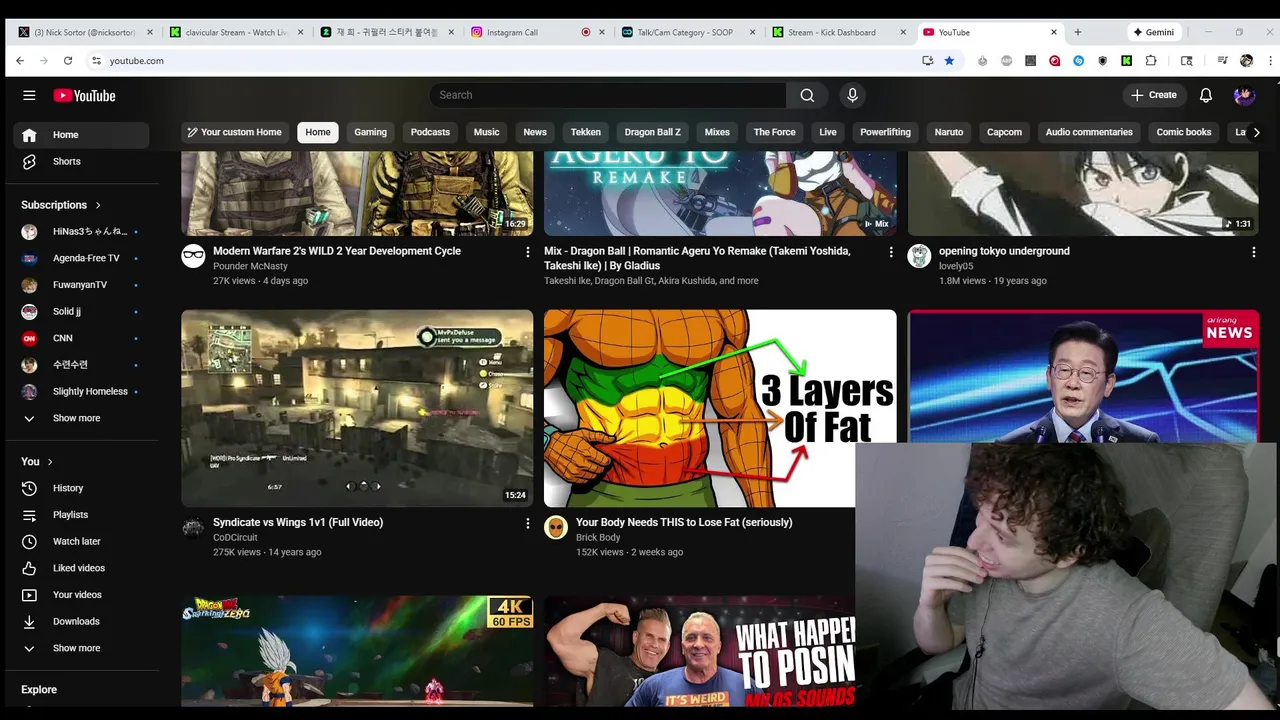Select the News category chip
The image size is (1280, 720).
pyautogui.click(x=535, y=132)
